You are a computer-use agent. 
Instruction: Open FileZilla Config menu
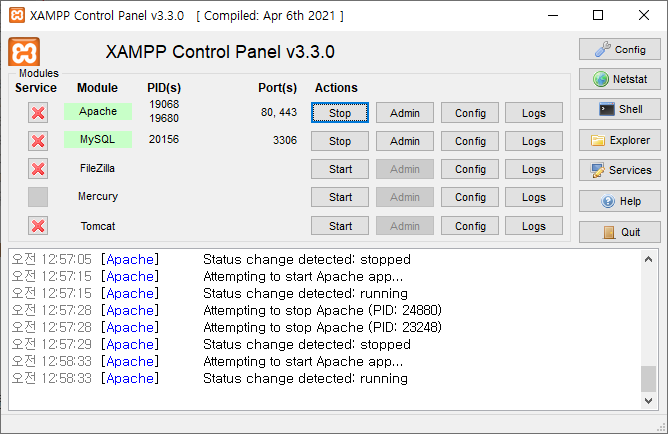click(x=470, y=169)
